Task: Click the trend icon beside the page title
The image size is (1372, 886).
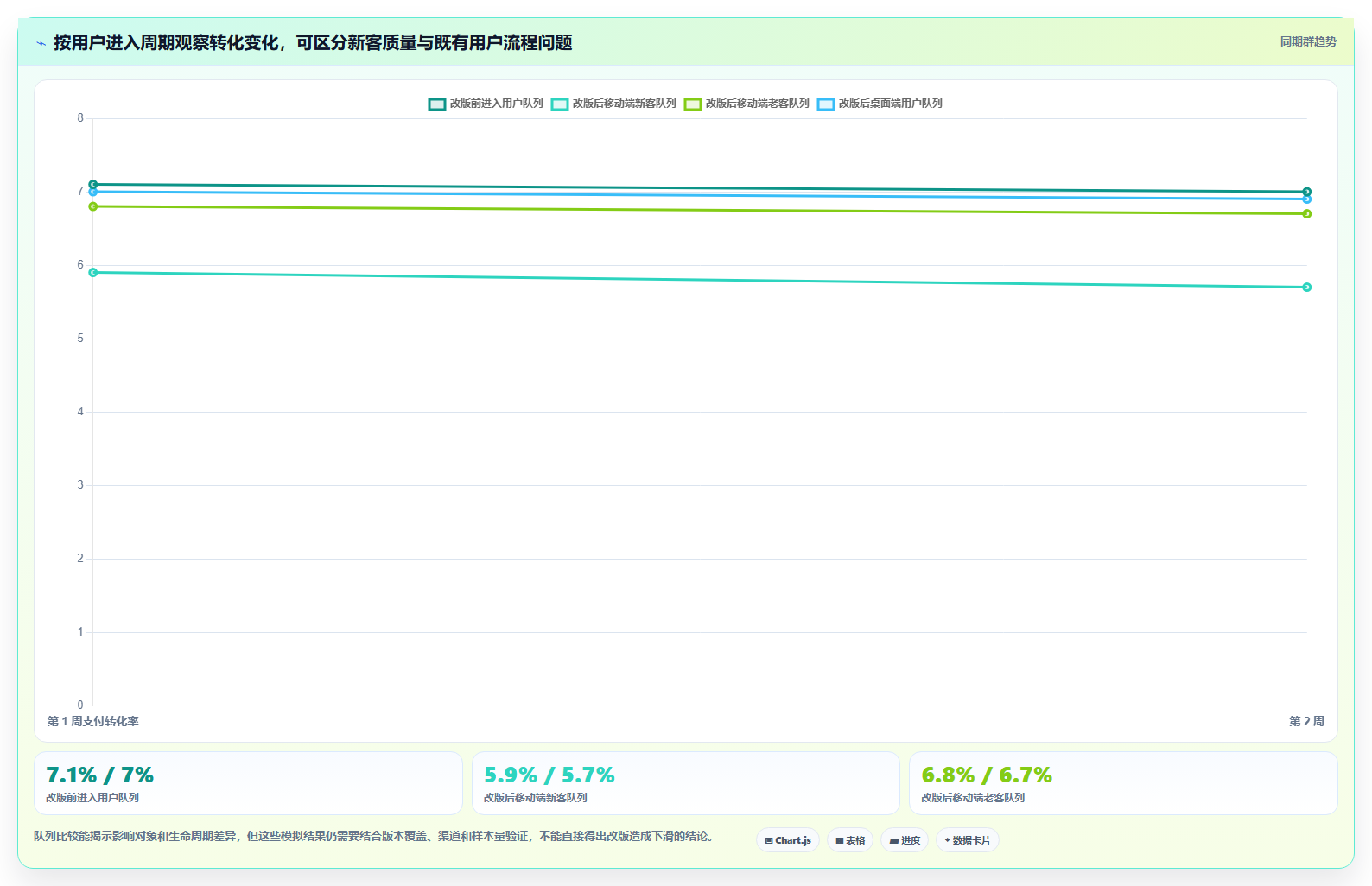Action: click(41, 43)
